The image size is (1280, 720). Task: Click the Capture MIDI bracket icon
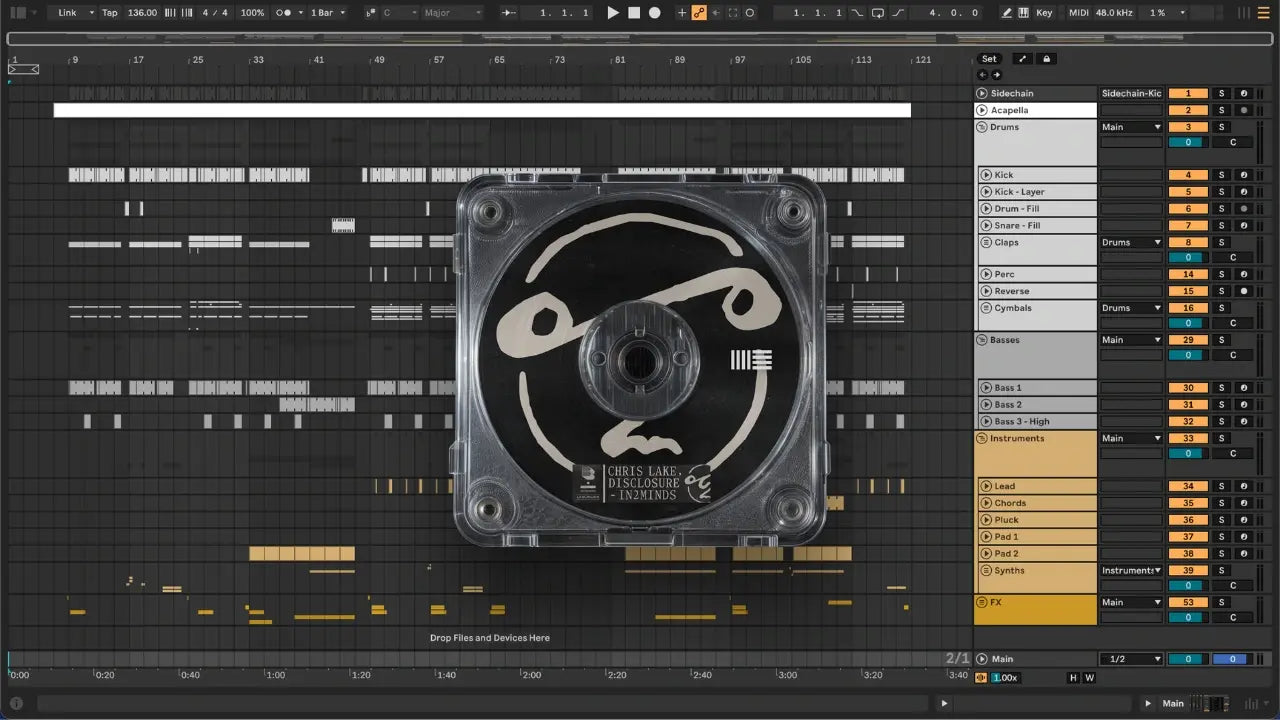733,13
